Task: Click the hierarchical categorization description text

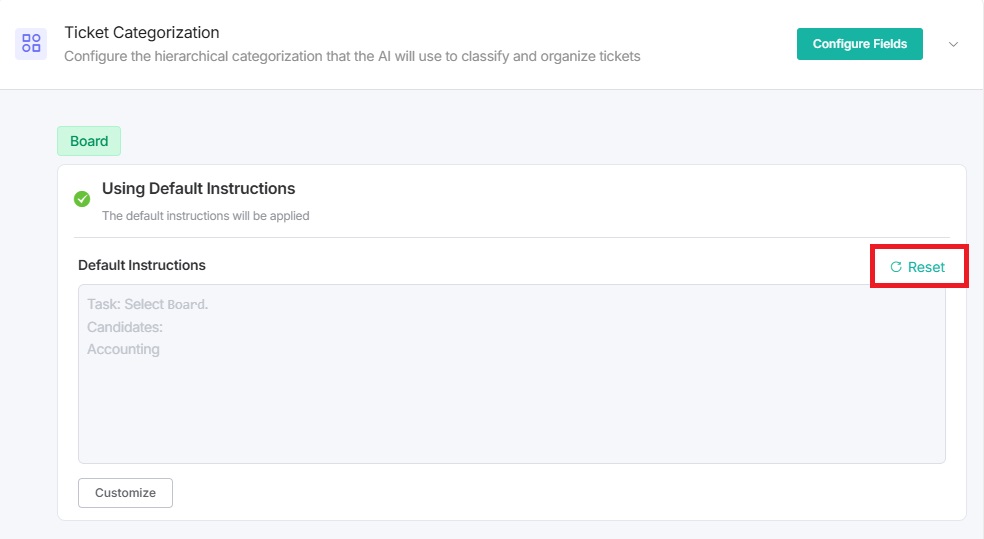Action: (x=352, y=56)
